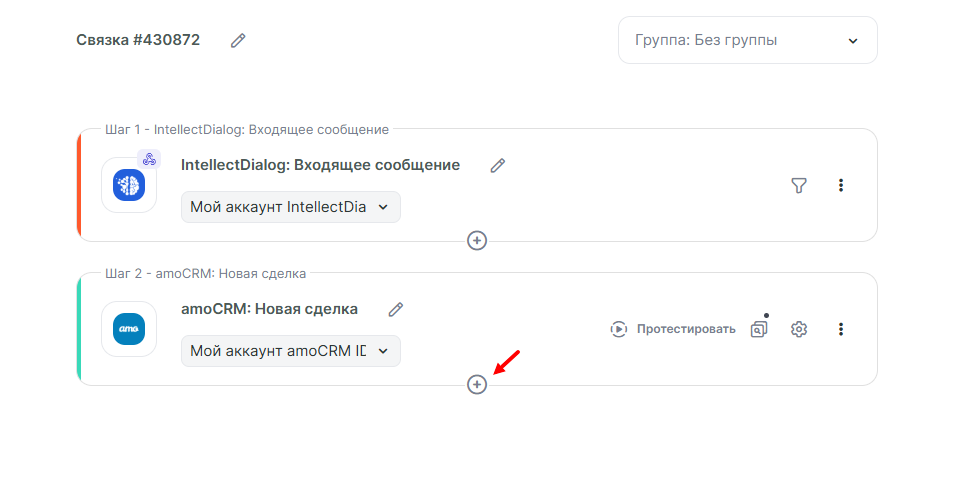This screenshot has height=486, width=956.
Task: Click the IntellectDialog brain app icon
Action: 129,185
